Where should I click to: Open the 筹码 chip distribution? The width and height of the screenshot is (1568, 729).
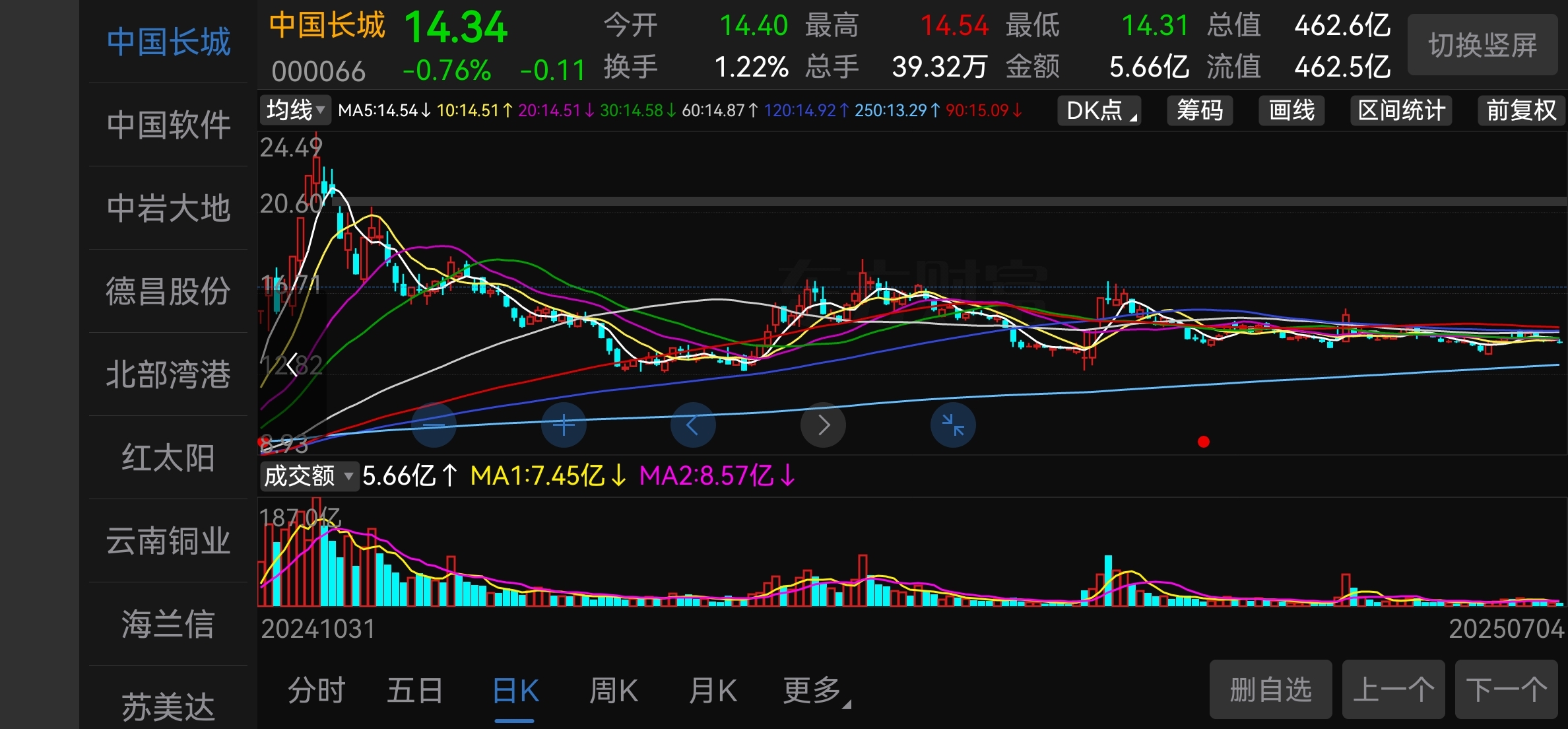click(1200, 110)
